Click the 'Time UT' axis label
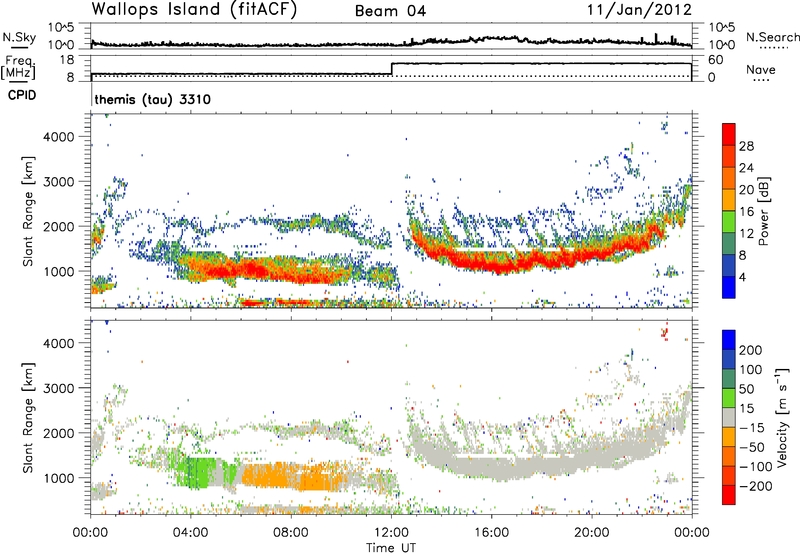 [x=391, y=548]
